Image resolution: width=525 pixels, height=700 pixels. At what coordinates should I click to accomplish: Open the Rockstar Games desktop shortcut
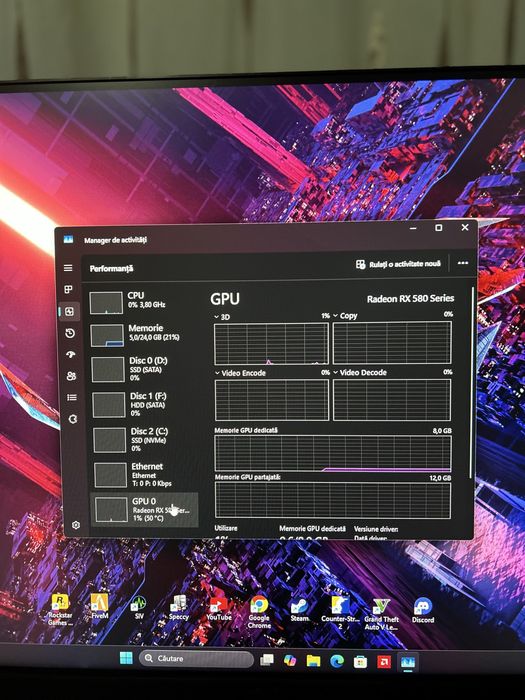click(60, 610)
